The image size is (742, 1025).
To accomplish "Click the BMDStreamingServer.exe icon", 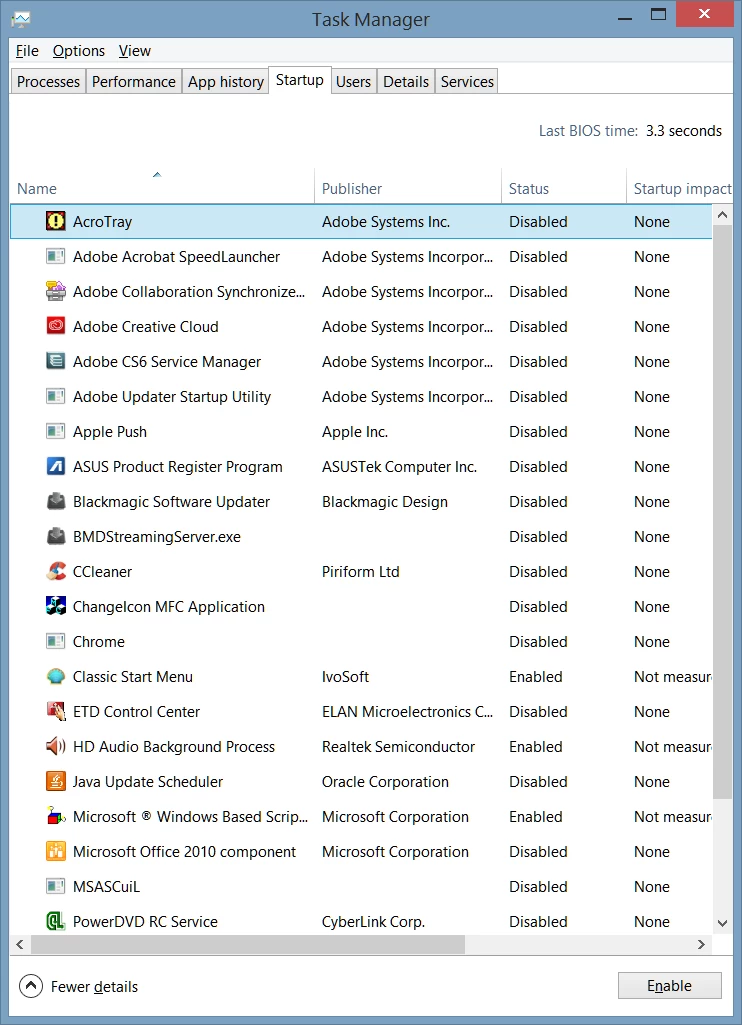I will [x=56, y=536].
